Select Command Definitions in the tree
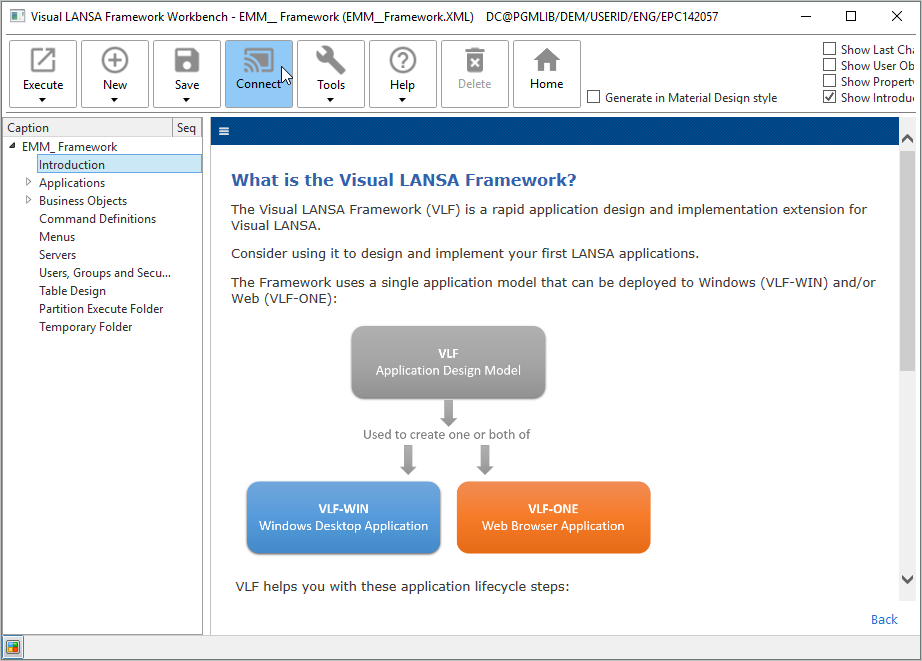Image resolution: width=922 pixels, height=661 pixels. click(x=98, y=219)
